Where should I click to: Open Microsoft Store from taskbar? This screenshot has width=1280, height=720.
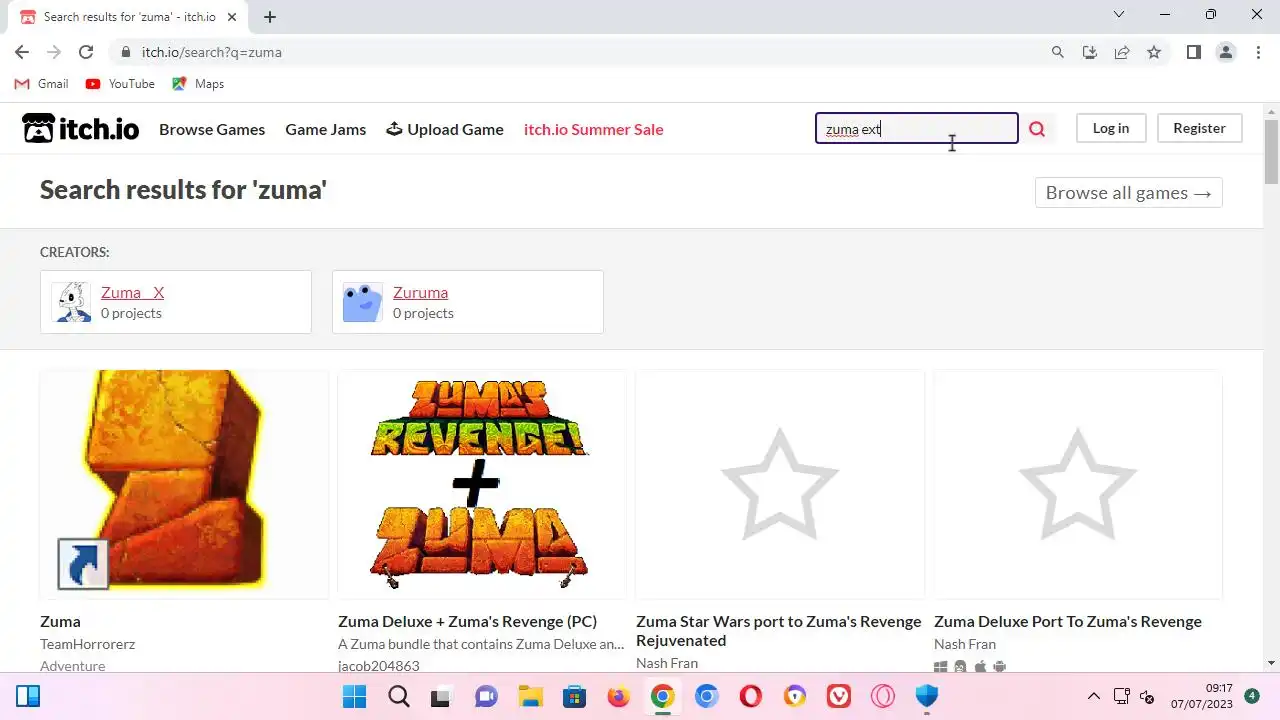tap(574, 696)
